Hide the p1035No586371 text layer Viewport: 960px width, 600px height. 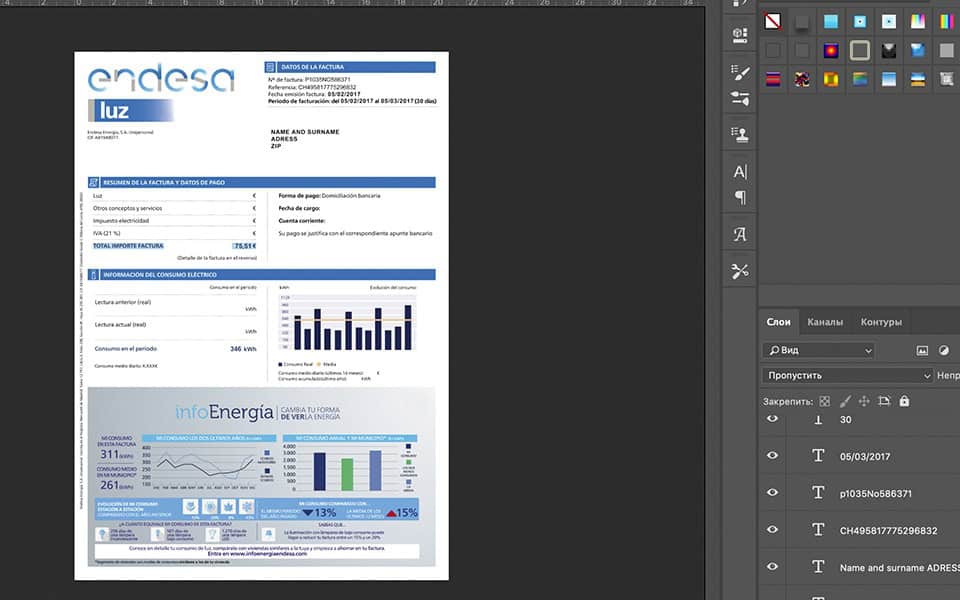pyautogui.click(x=773, y=492)
